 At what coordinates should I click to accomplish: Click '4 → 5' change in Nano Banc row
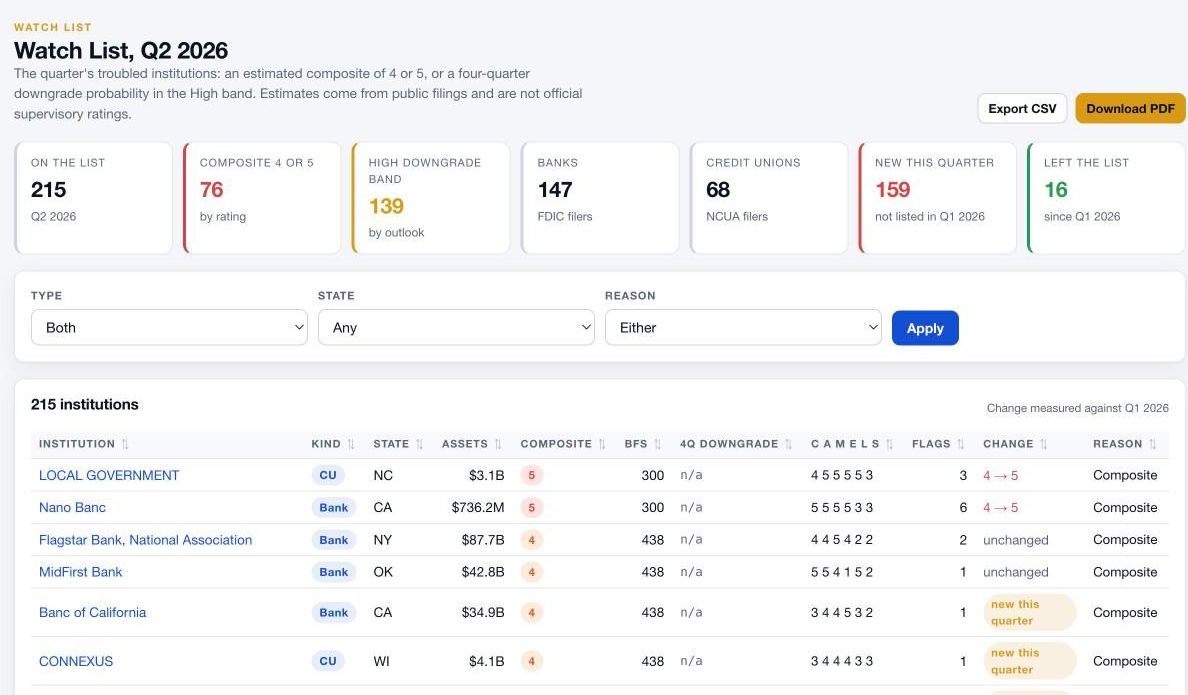point(1000,508)
